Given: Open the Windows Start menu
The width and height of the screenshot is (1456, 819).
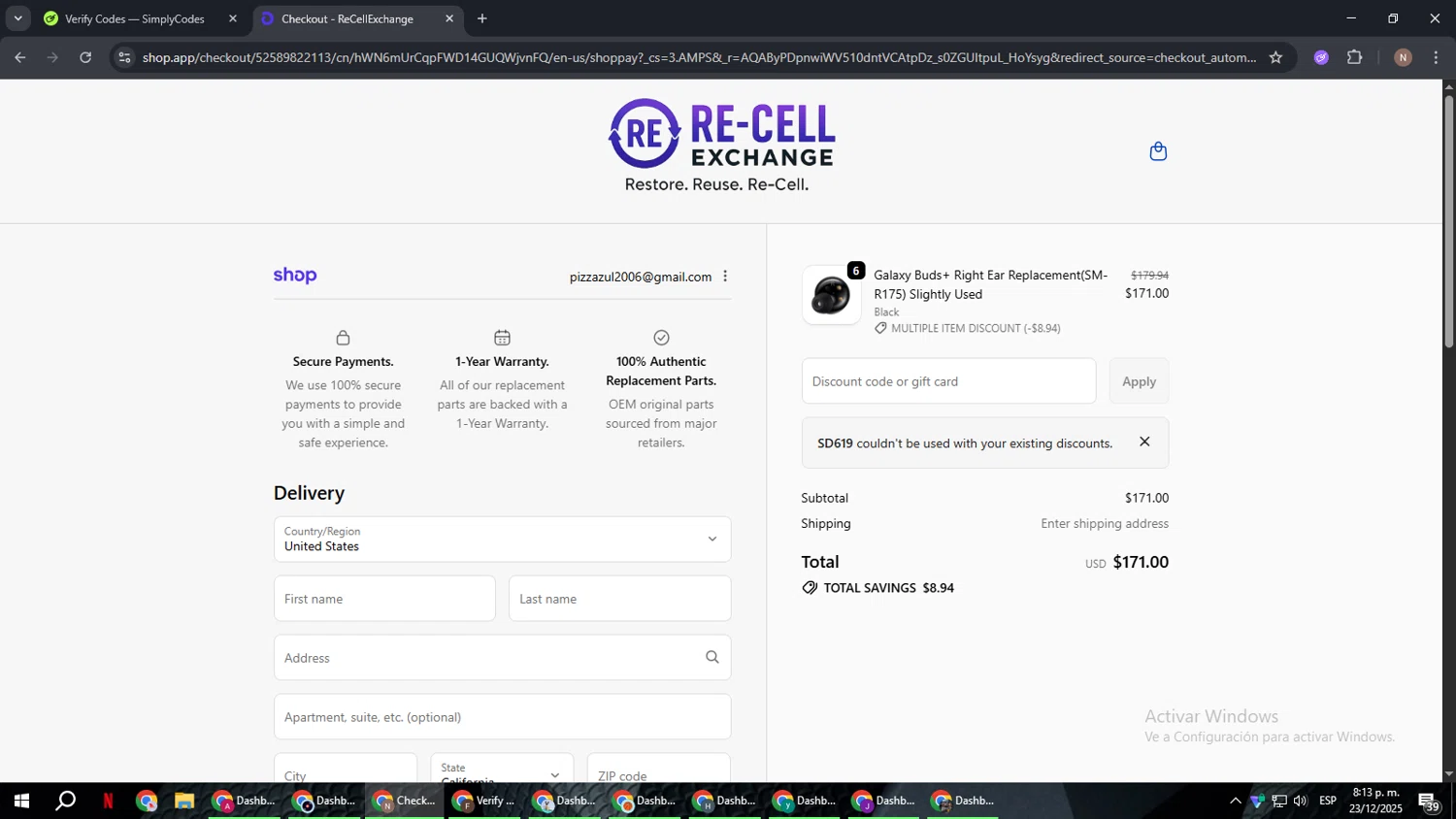Looking at the screenshot, I should (x=20, y=801).
